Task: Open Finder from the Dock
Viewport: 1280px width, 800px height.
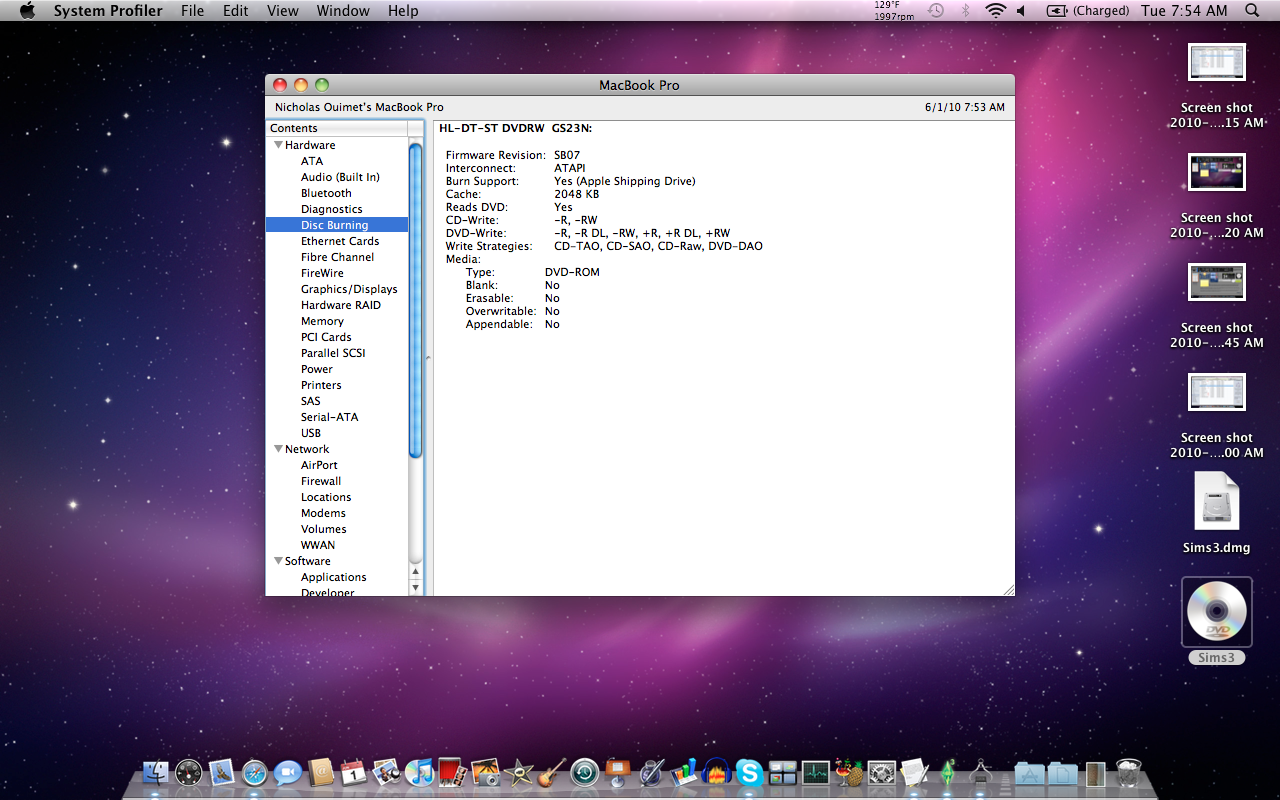Action: point(156,772)
